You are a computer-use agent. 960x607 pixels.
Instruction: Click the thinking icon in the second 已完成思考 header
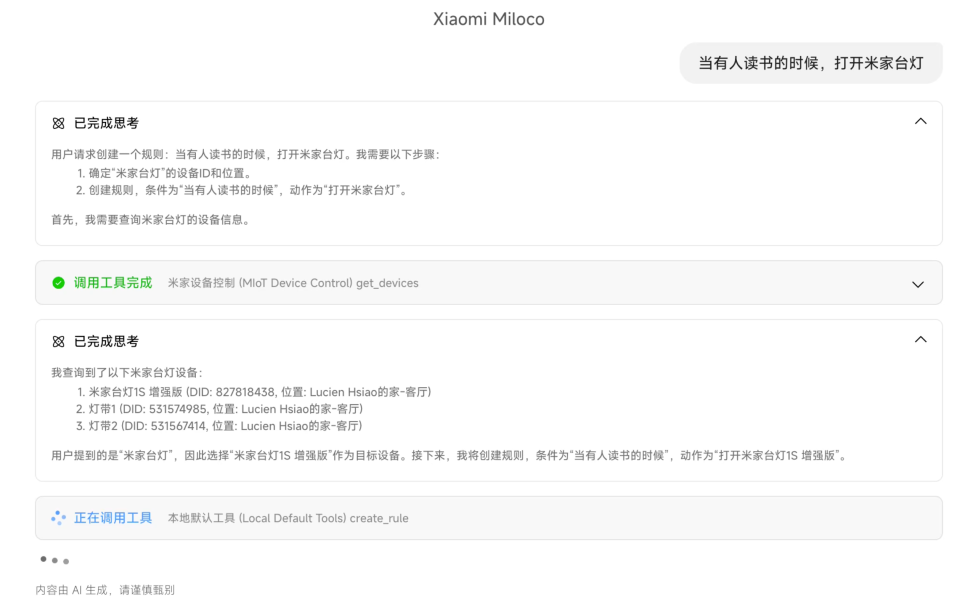(x=58, y=341)
